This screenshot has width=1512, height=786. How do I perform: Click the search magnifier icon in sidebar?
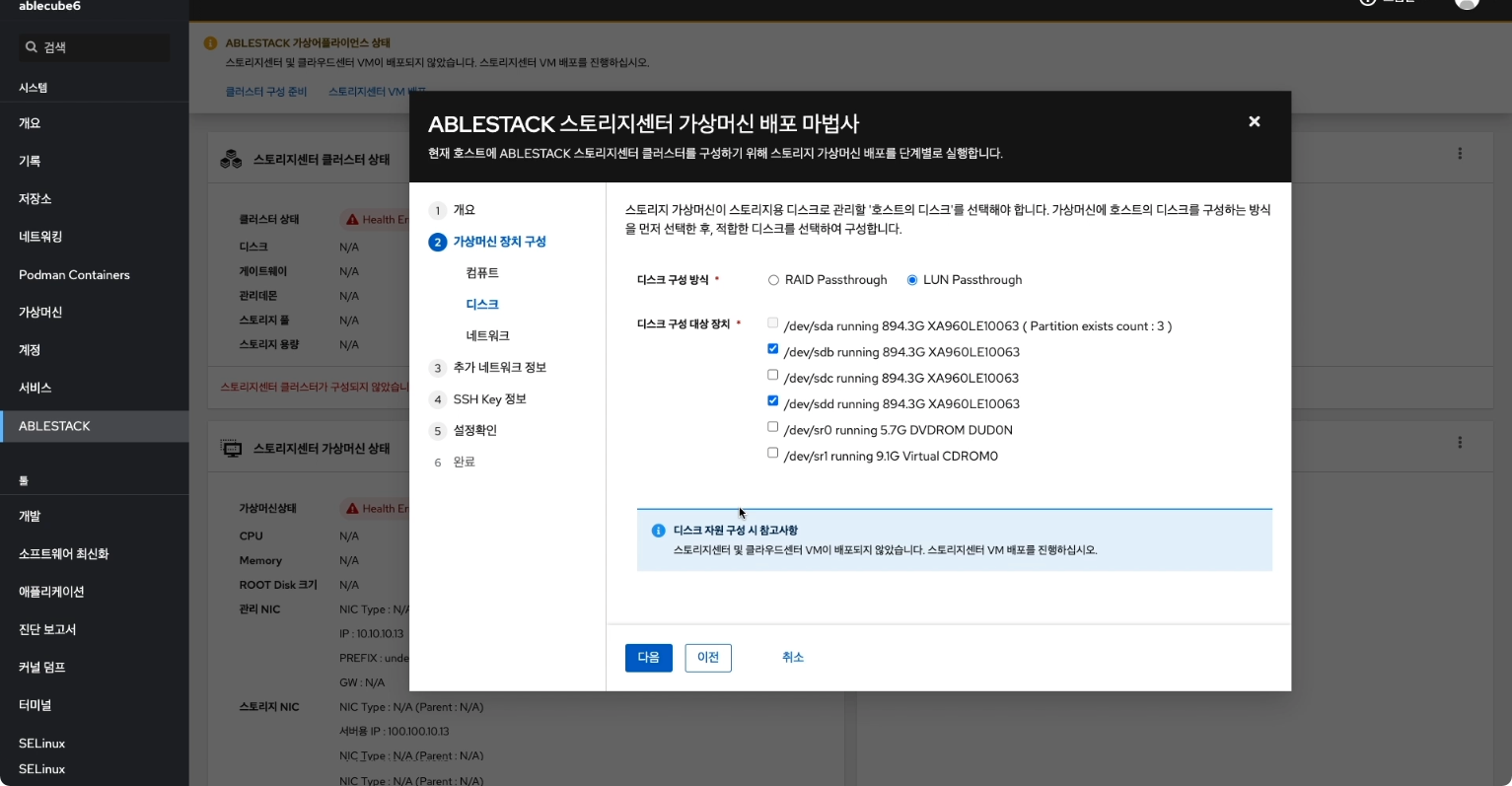[x=32, y=47]
